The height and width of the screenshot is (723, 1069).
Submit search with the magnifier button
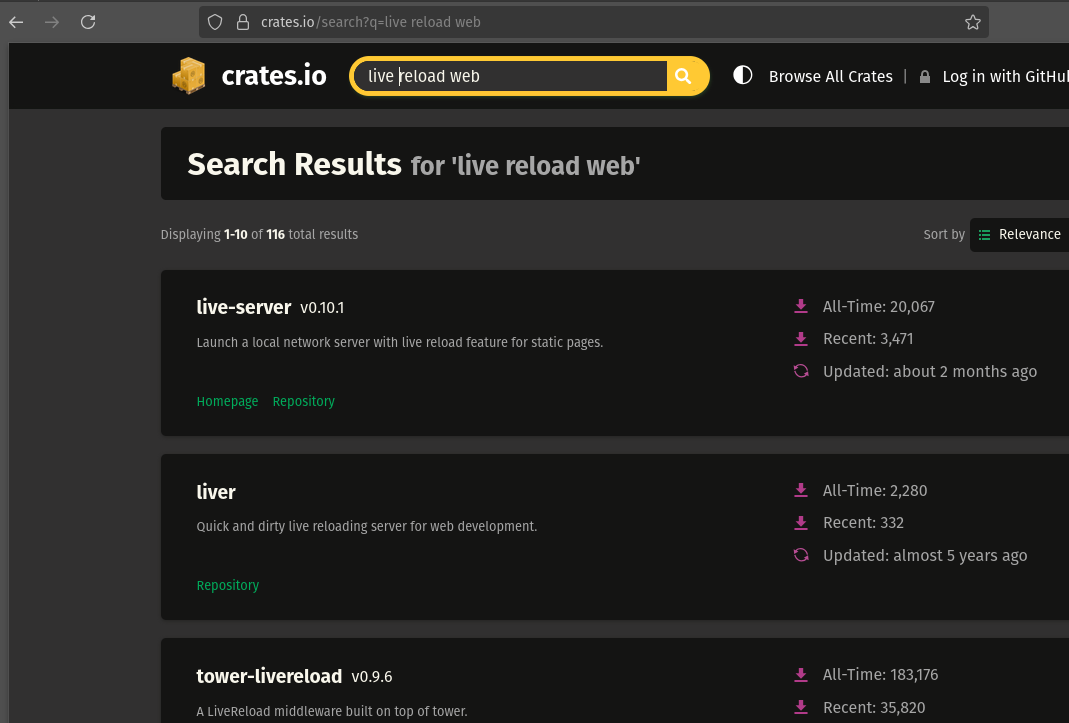684,76
